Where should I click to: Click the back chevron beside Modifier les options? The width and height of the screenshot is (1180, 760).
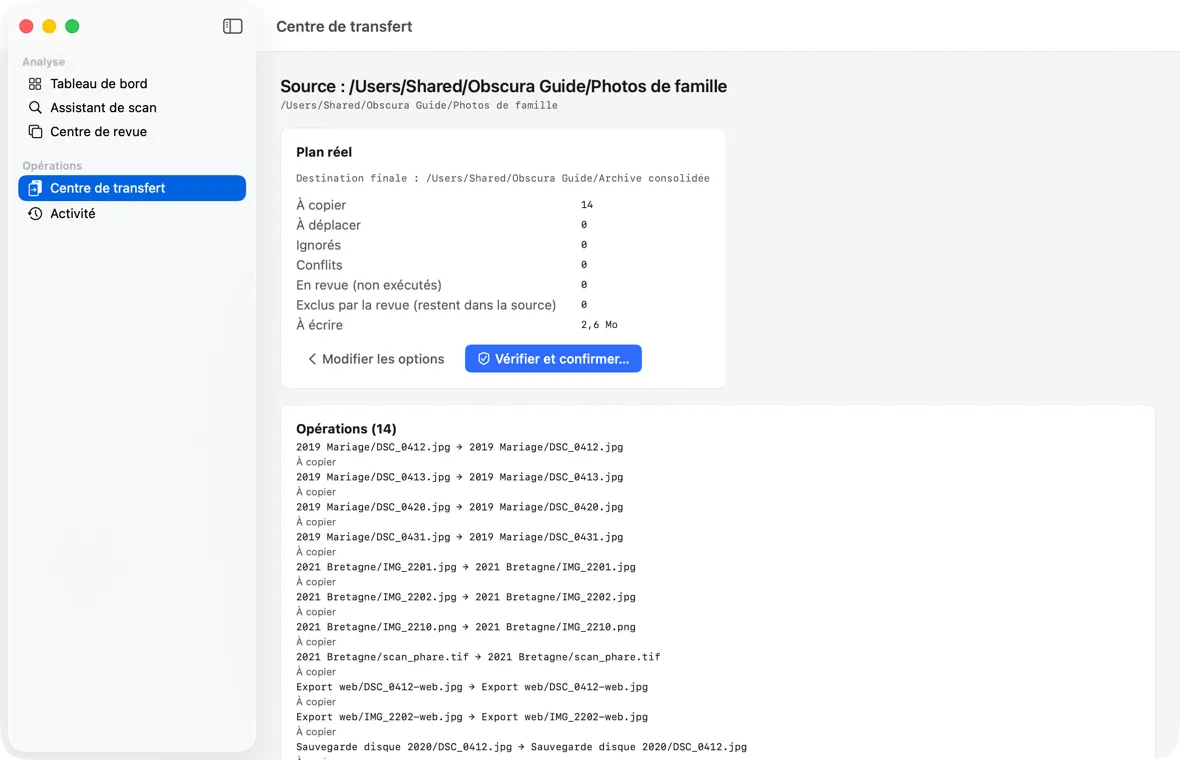click(x=312, y=359)
